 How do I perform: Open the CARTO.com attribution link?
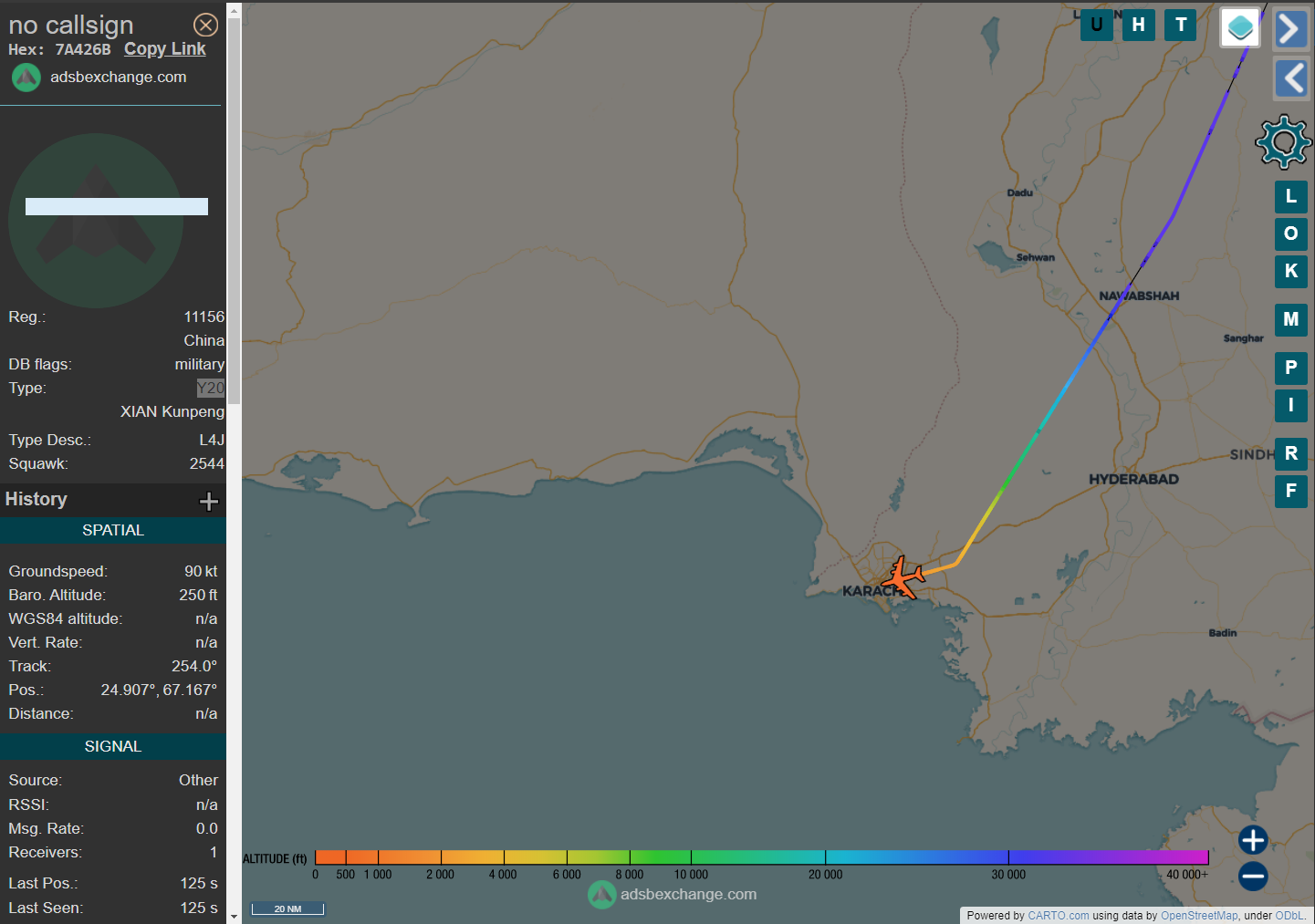1059,916
